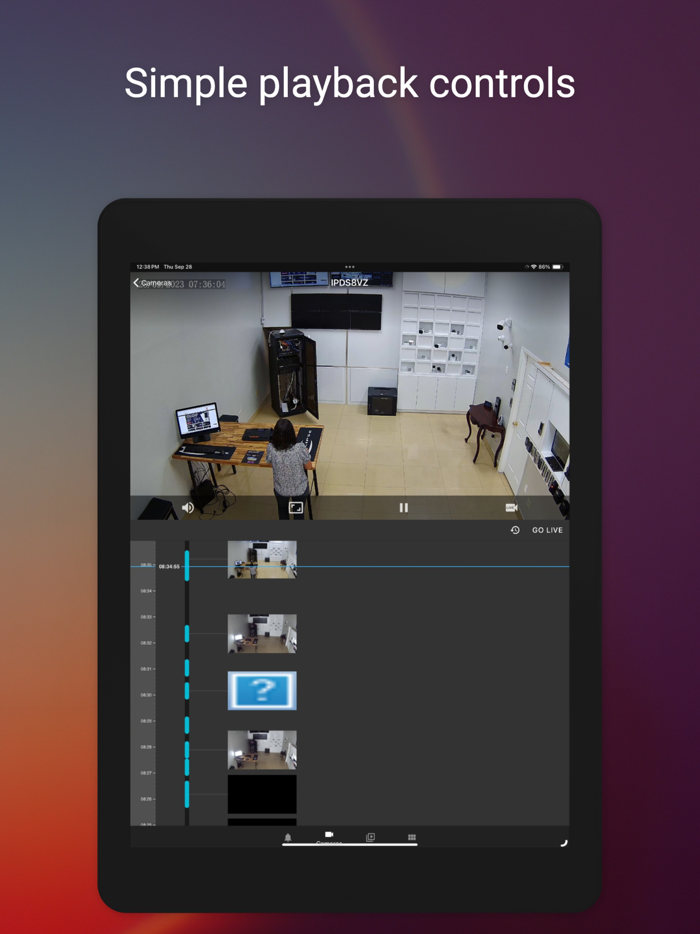Switch to live camera icon
Viewport: 700px width, 934px height.
pos(511,508)
